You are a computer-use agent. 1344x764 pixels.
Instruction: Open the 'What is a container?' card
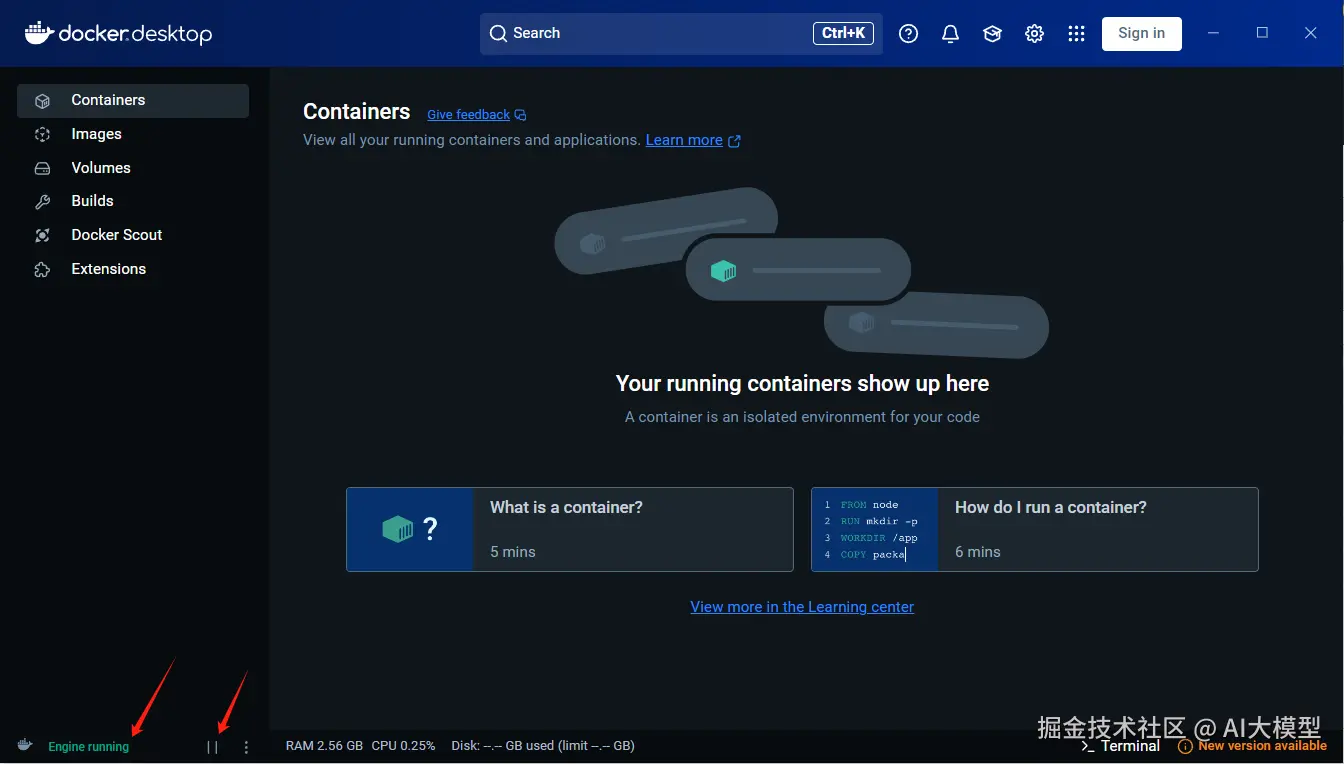(570, 529)
